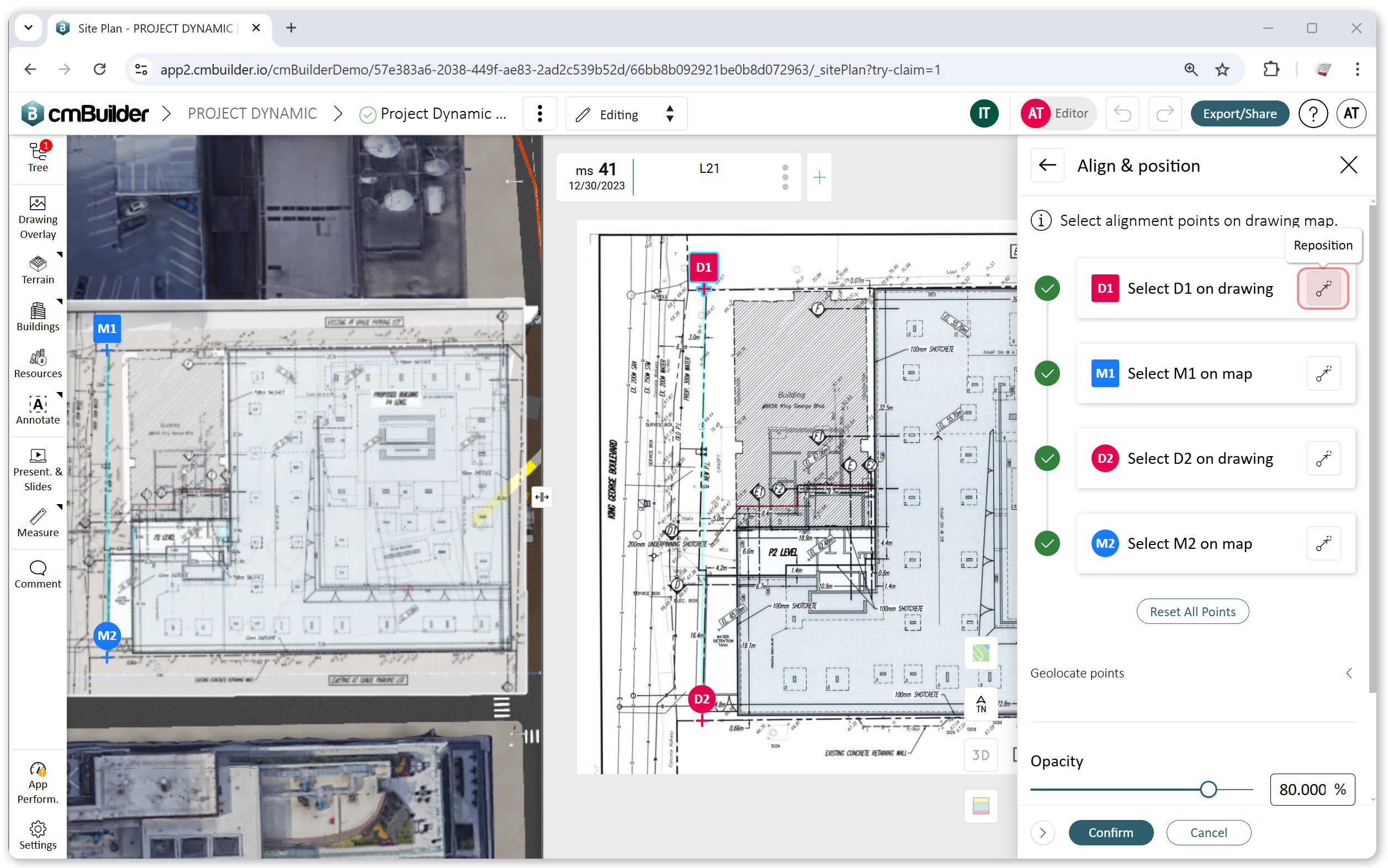This screenshot has width=1388, height=868.
Task: Expand the bottom panel chevron next to Confirm
Action: coord(1042,833)
